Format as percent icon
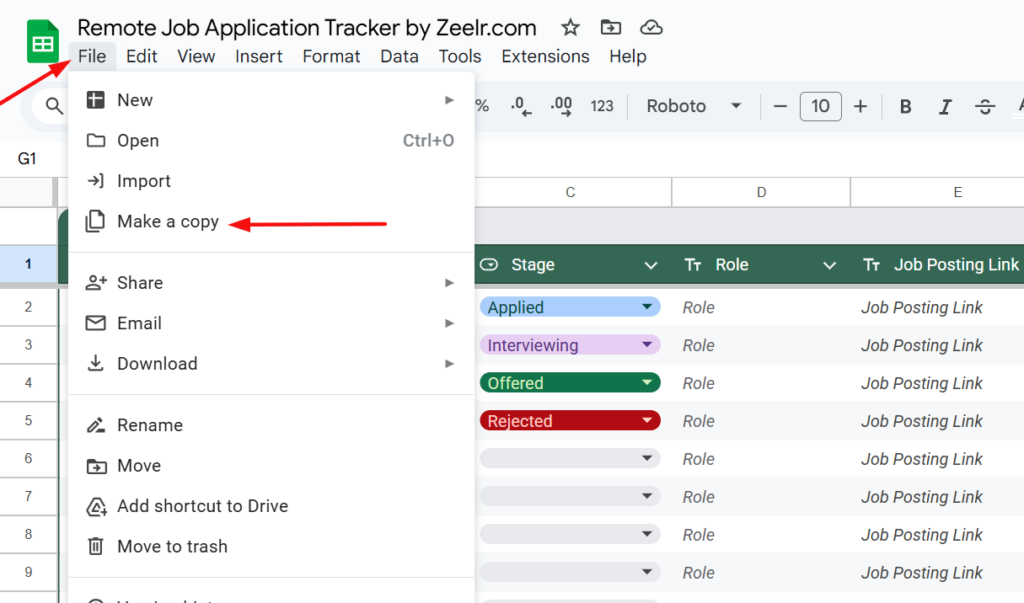Image resolution: width=1024 pixels, height=603 pixels. [482, 106]
